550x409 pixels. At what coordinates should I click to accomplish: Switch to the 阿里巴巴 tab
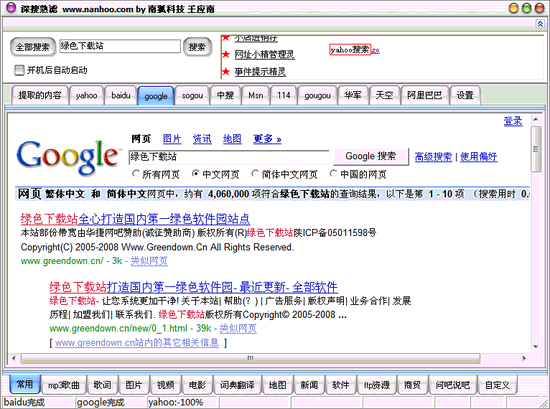[424, 95]
